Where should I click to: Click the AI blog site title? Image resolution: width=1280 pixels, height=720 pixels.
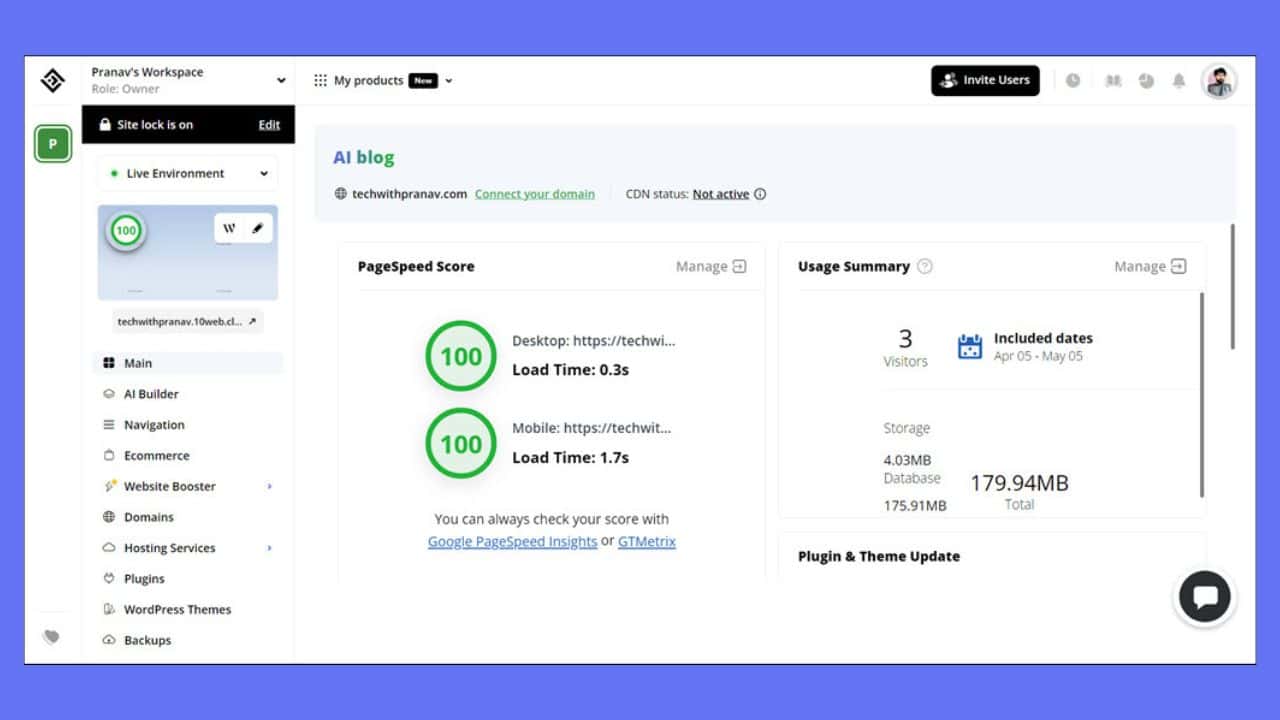364,157
